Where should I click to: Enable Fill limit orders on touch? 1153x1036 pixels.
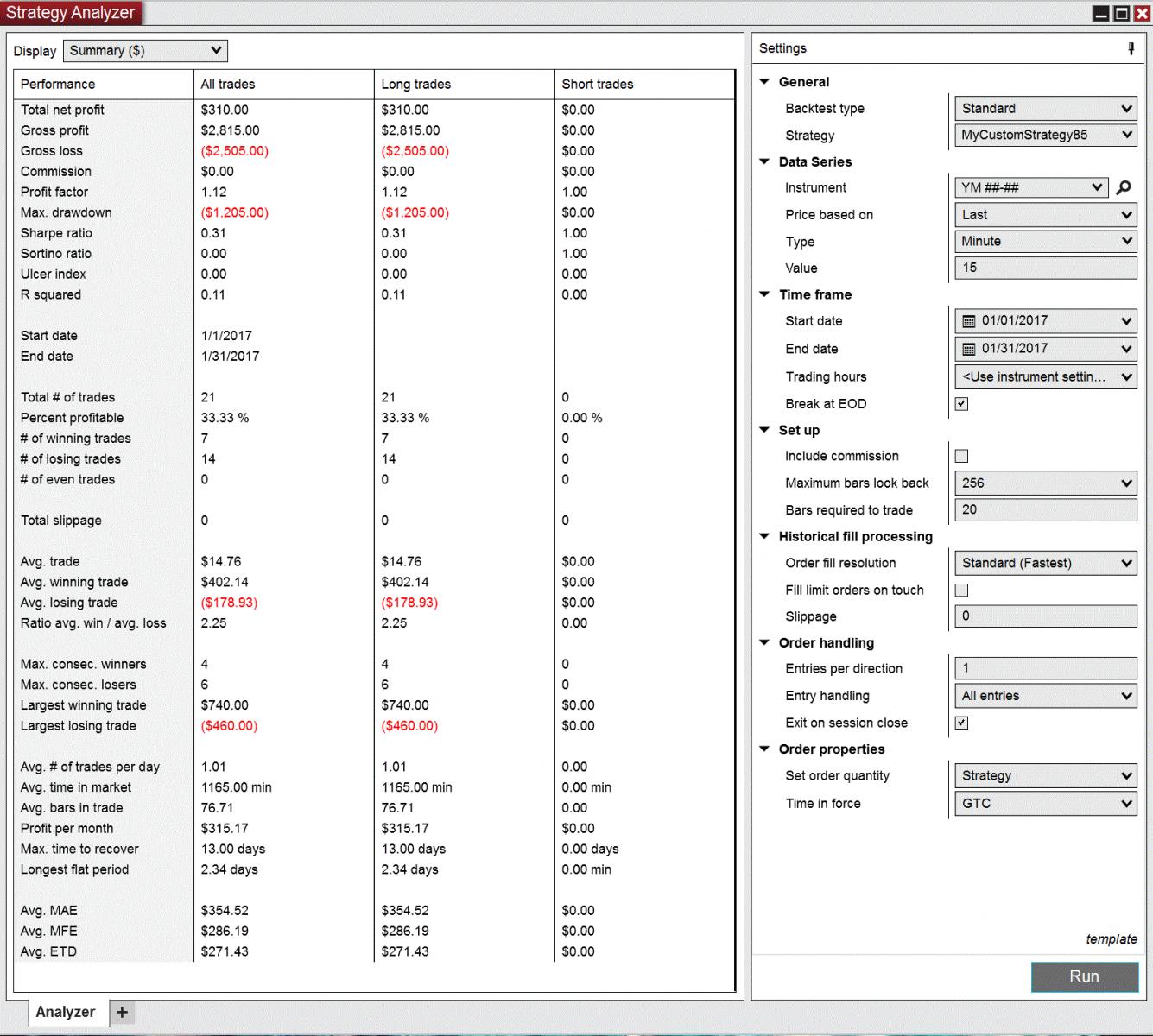(x=961, y=591)
